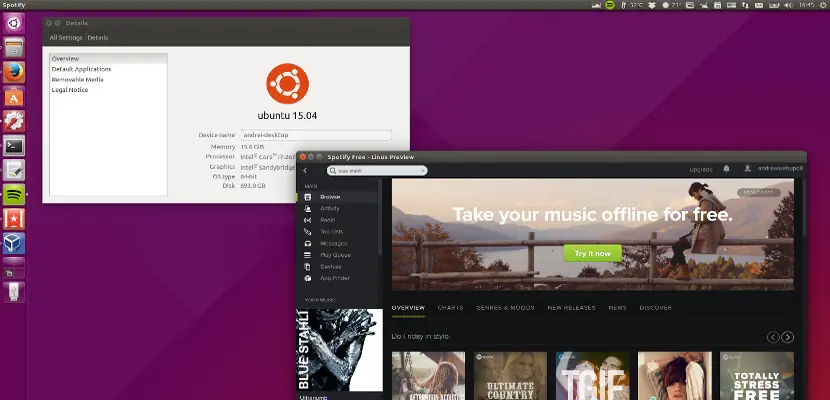Open Ubuntu Software Center launcher icon
Image resolution: width=830 pixels, height=400 pixels.
(14, 97)
